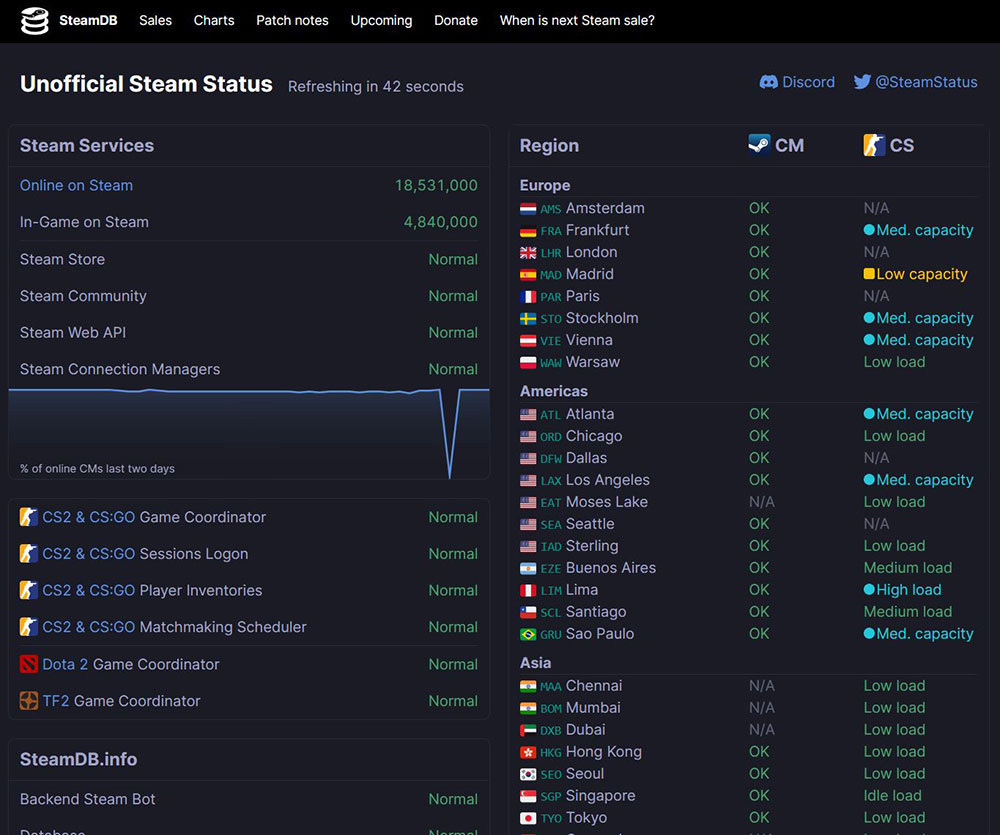Image resolution: width=1000 pixels, height=835 pixels.
Task: Click the Twitter bird @SteamStatus icon
Action: pos(862,82)
